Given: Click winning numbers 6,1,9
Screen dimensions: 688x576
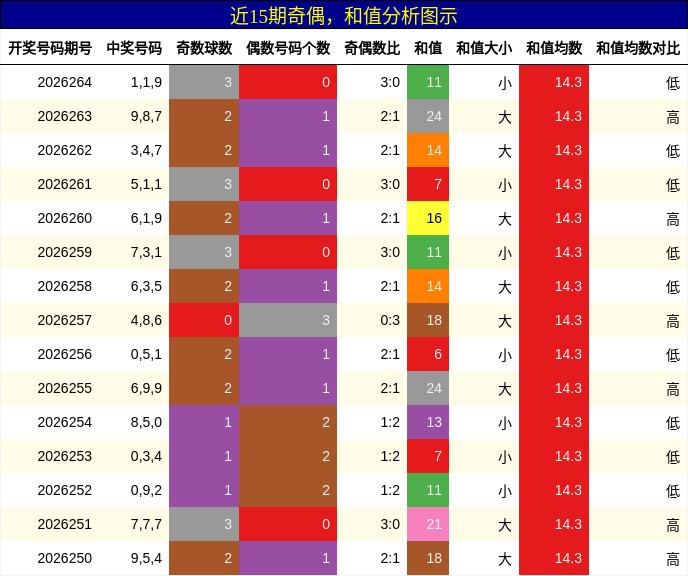Looking at the screenshot, I should click(x=146, y=218).
